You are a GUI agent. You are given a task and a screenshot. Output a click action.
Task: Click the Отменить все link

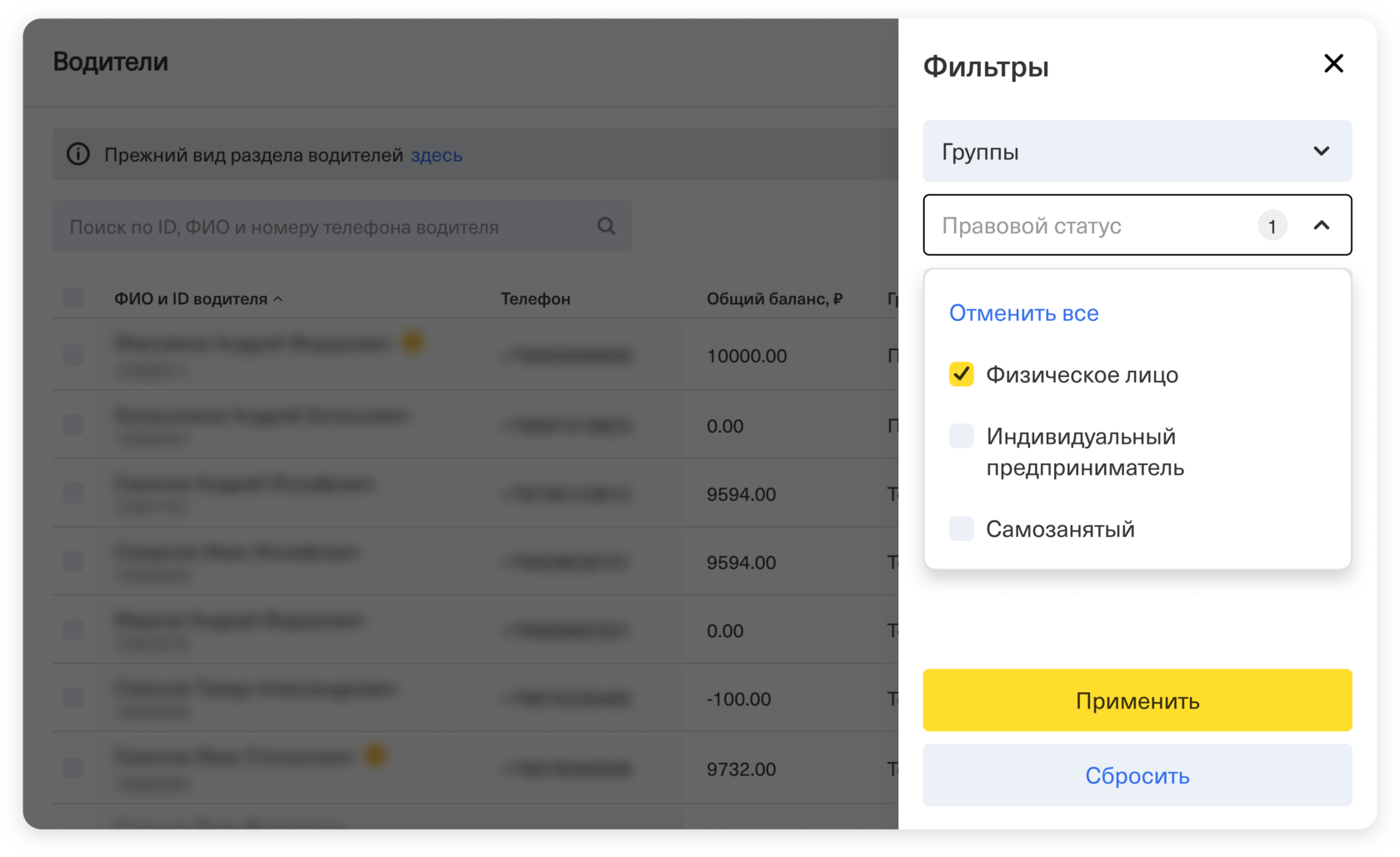click(1023, 313)
